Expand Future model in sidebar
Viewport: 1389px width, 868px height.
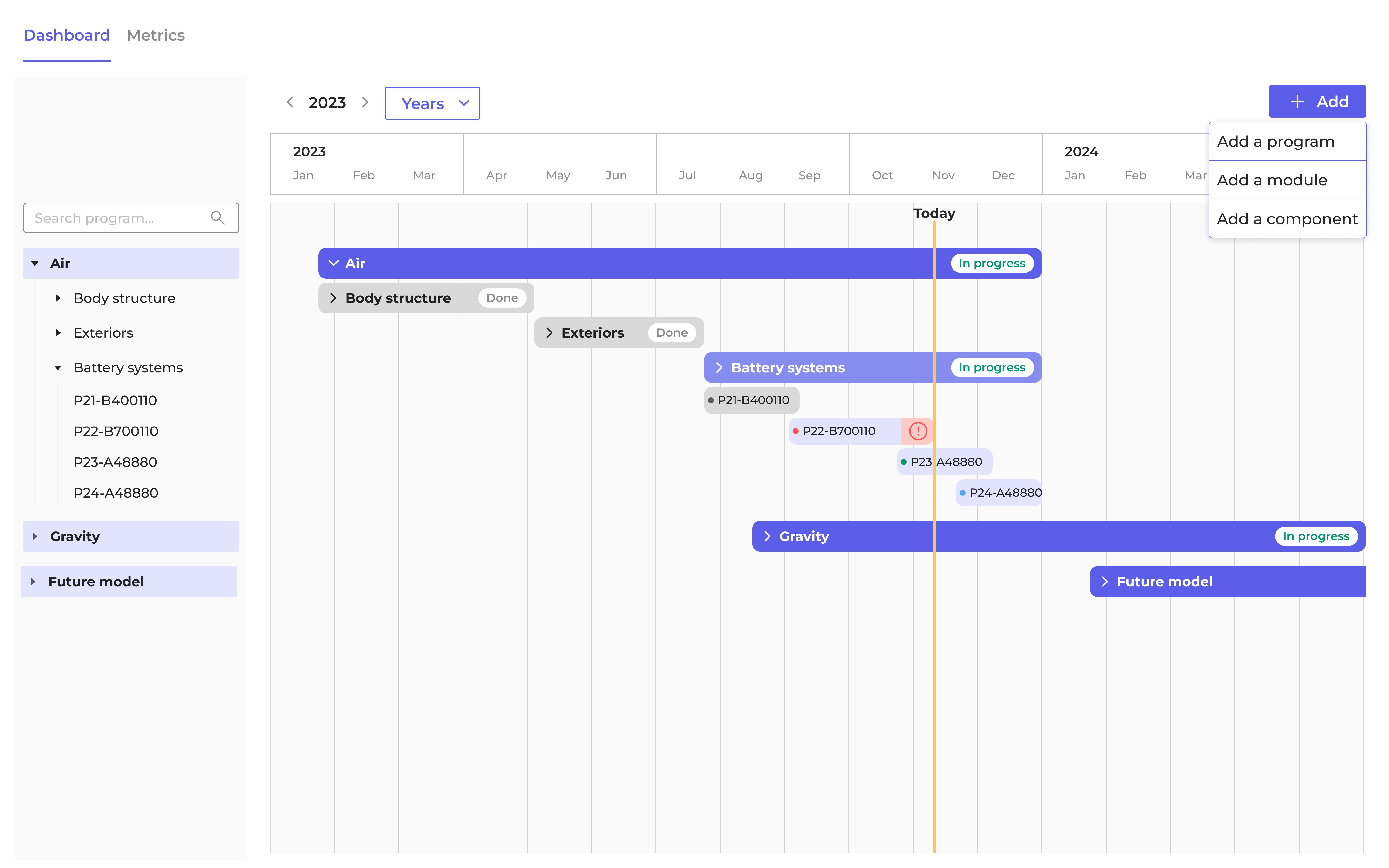click(33, 582)
